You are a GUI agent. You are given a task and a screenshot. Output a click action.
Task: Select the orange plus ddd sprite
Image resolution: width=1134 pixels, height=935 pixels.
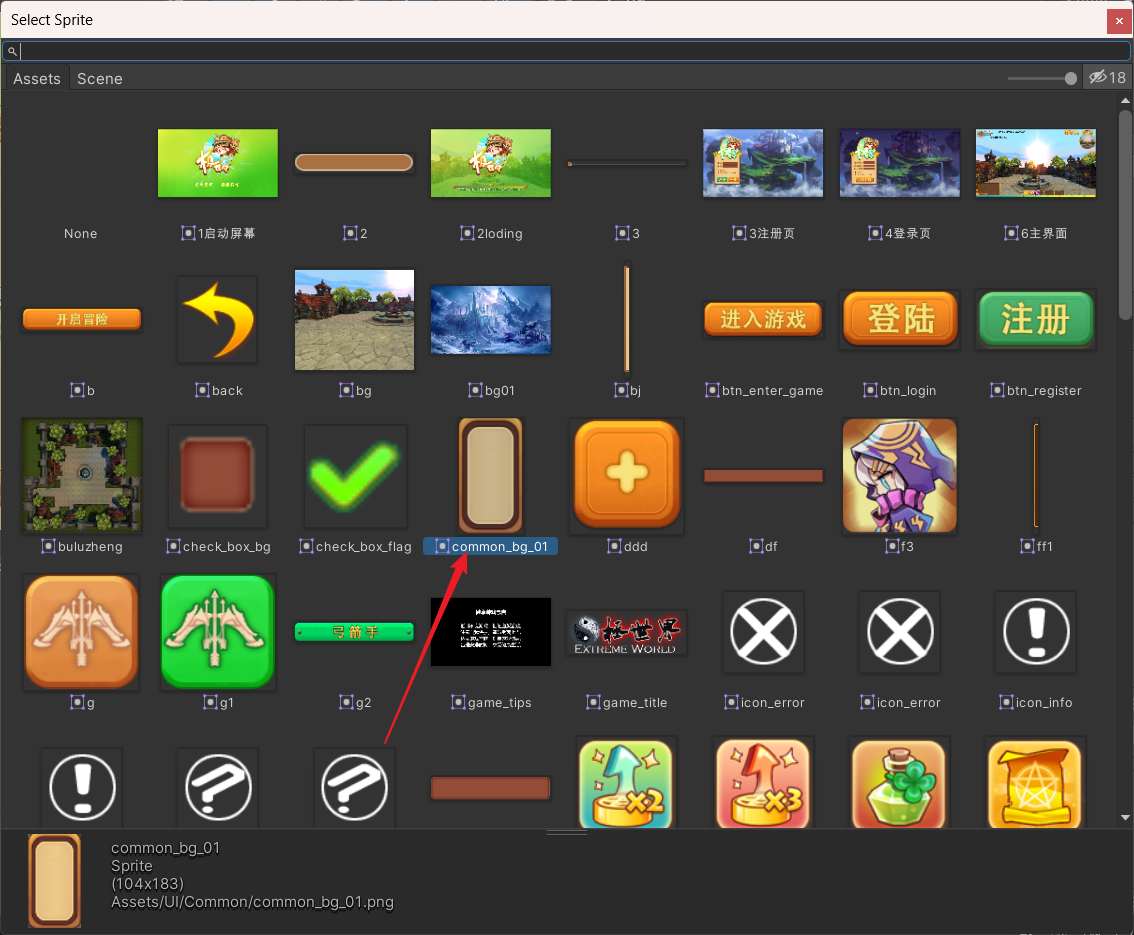(x=627, y=475)
